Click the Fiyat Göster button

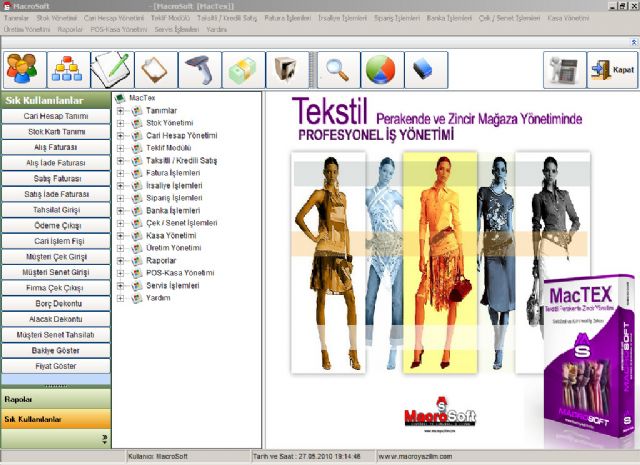point(56,366)
